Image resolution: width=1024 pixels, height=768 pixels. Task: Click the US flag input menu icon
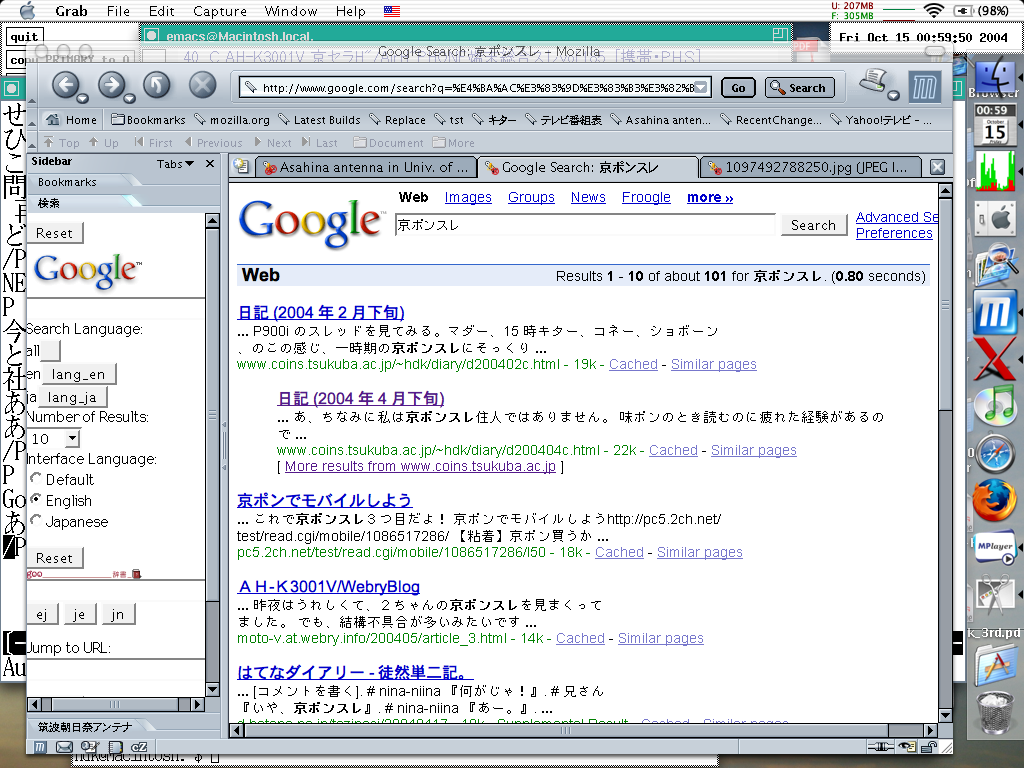coord(392,11)
